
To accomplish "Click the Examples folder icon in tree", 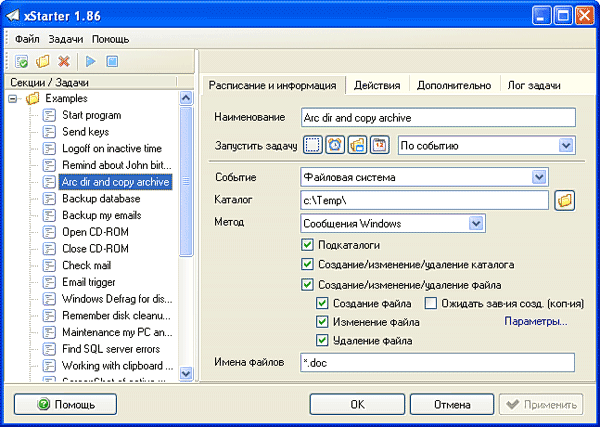I will pyautogui.click(x=33, y=98).
